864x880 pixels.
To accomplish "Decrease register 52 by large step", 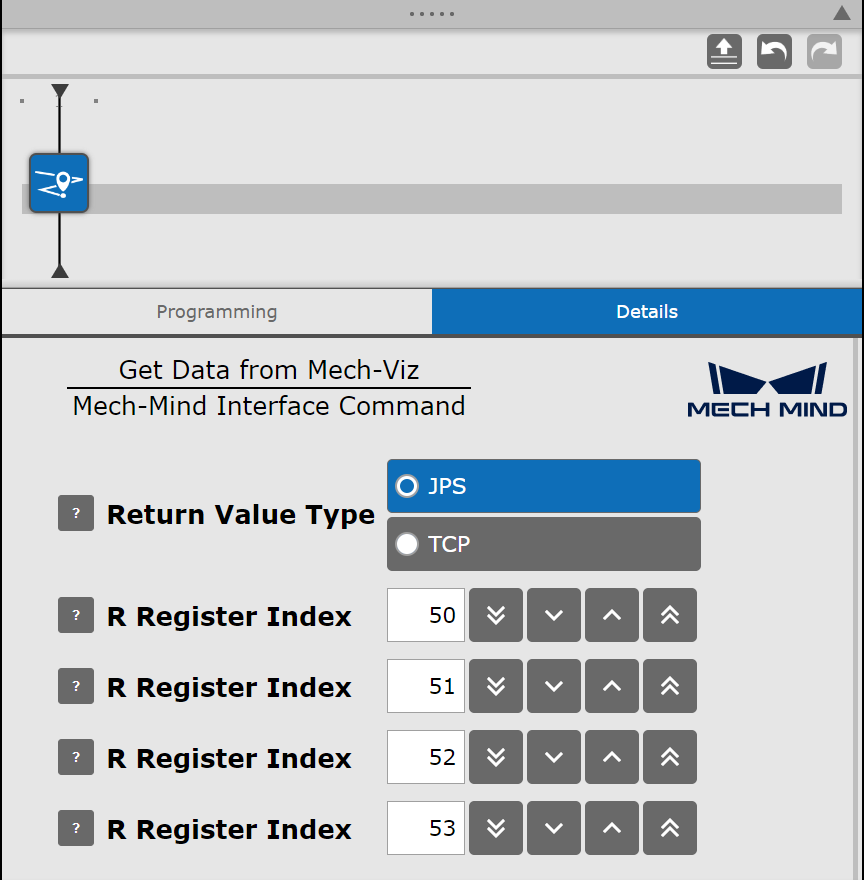I will click(496, 757).
